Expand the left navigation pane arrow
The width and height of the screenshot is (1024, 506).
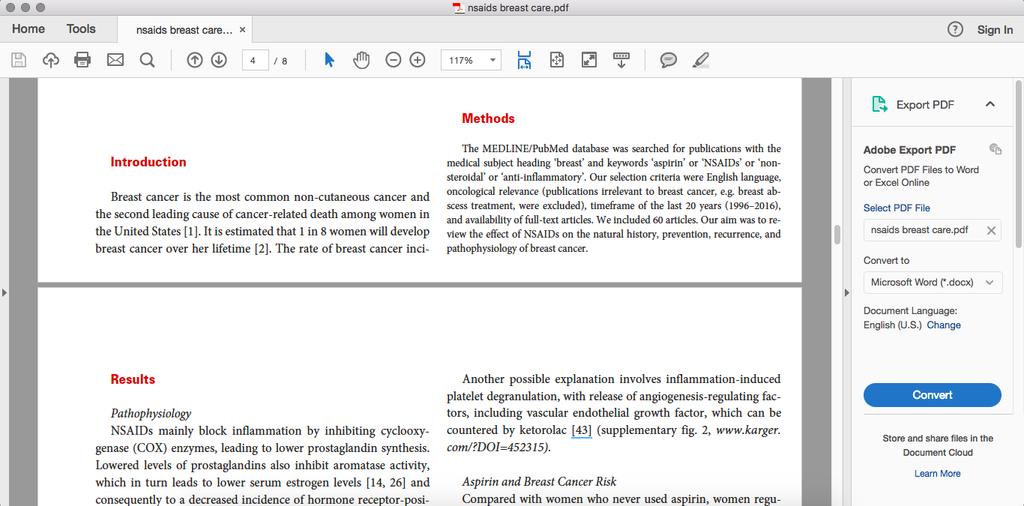(4, 293)
